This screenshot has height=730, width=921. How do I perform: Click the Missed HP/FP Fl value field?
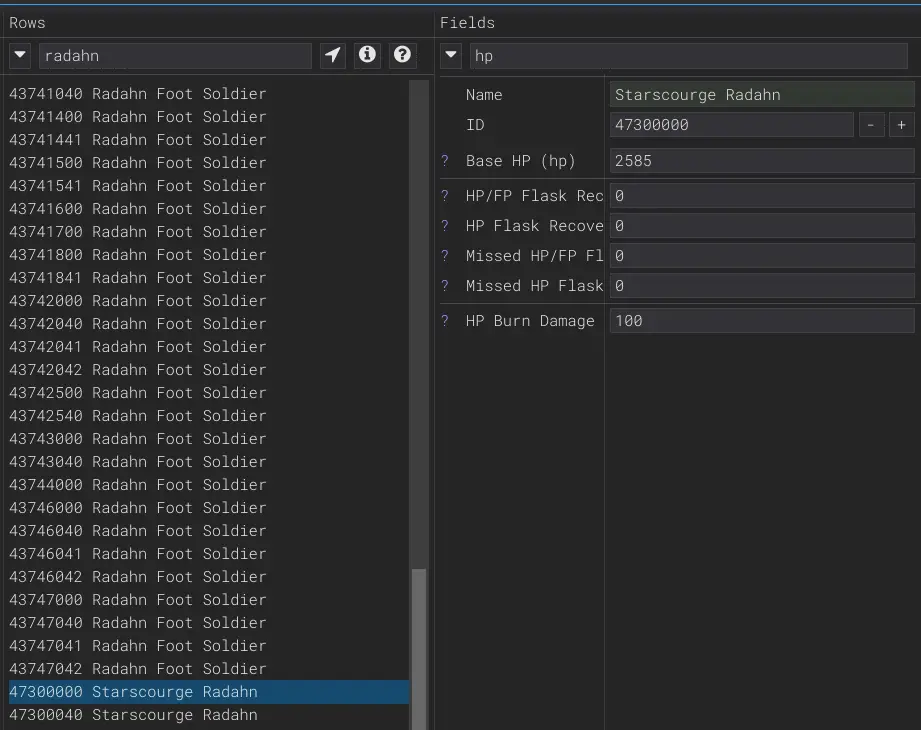(762, 255)
